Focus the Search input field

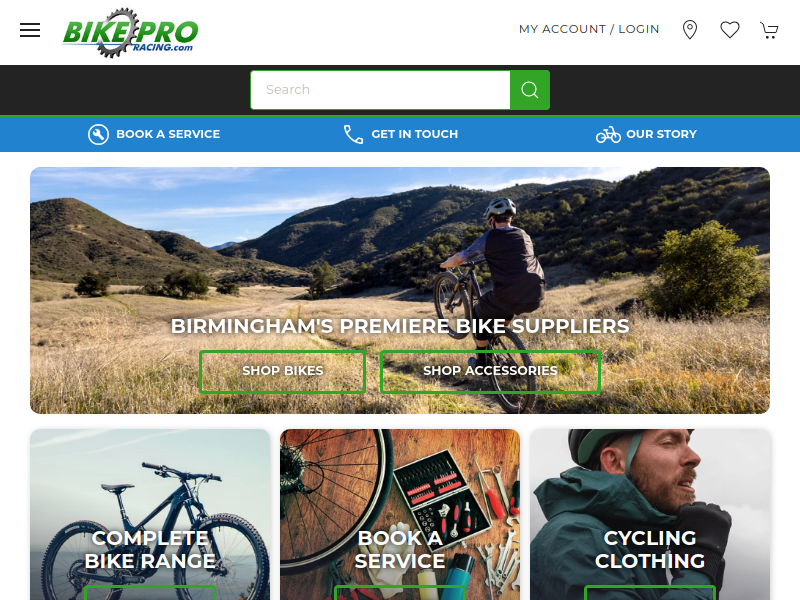(381, 90)
